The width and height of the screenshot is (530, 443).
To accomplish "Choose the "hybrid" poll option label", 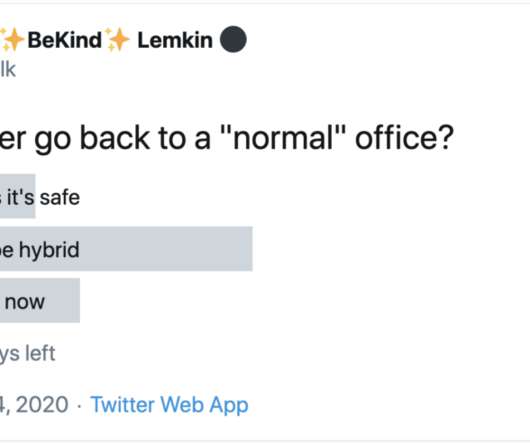I will (x=49, y=250).
